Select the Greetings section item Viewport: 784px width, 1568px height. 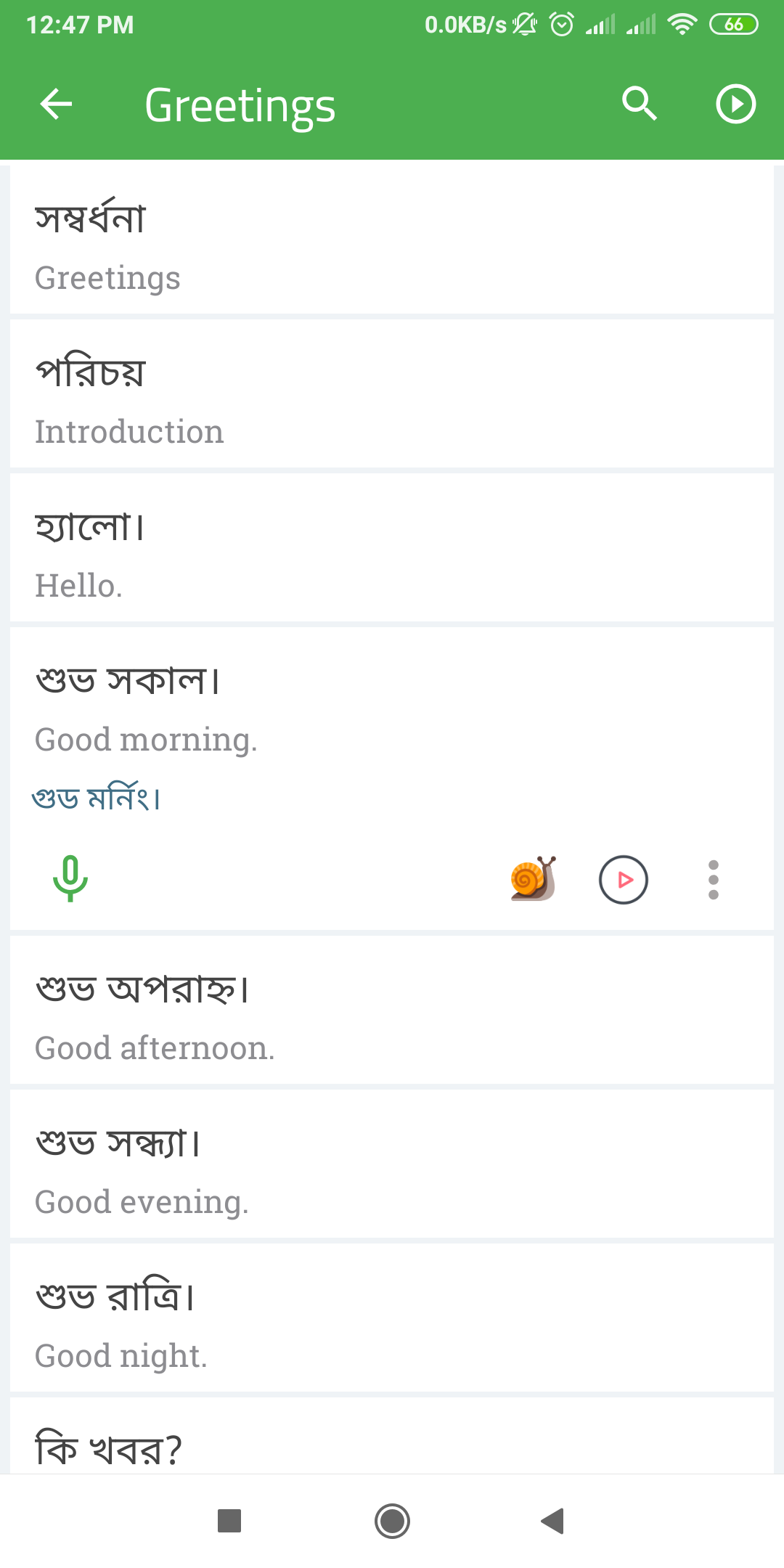coord(392,240)
